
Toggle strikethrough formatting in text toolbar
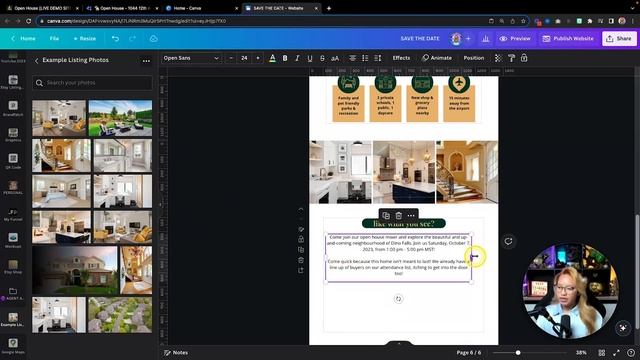(322, 58)
